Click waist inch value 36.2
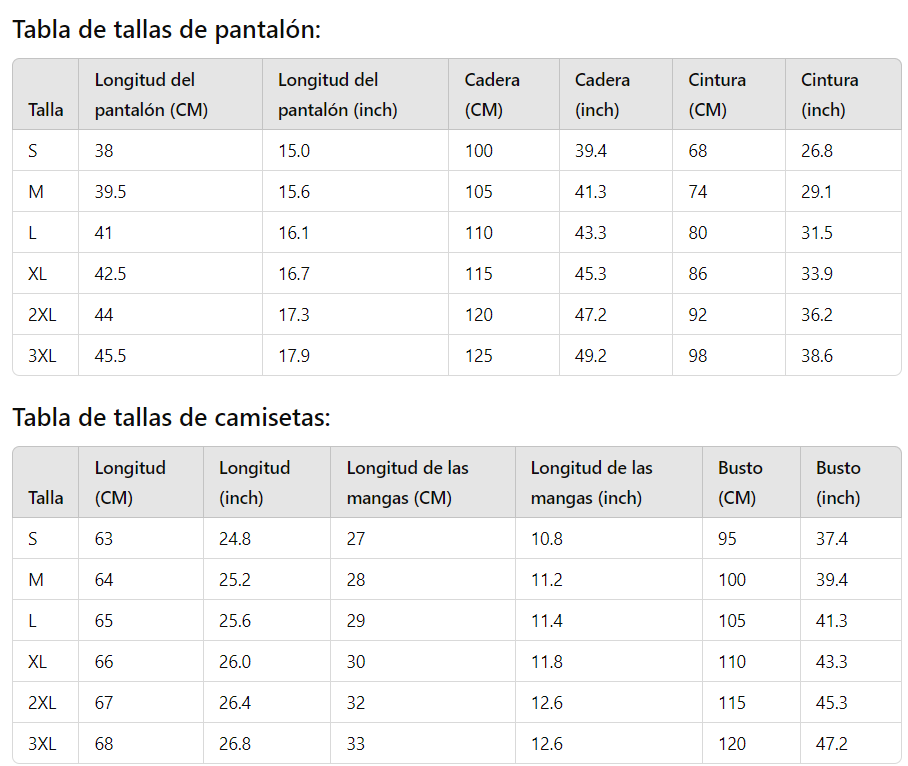 tap(817, 314)
